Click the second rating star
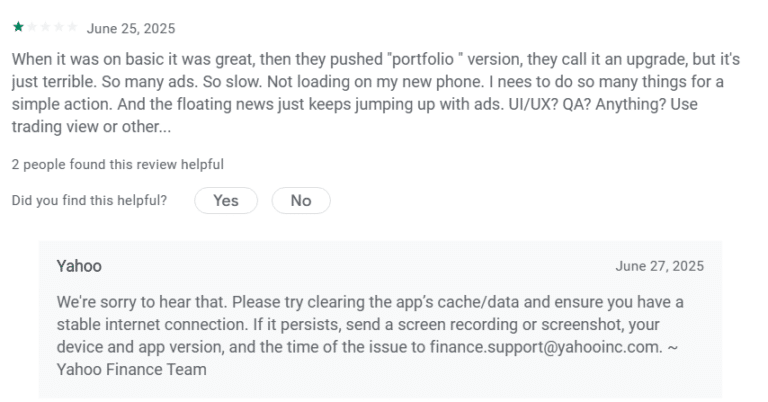The height and width of the screenshot is (402, 768). pyautogui.click(x=30, y=27)
